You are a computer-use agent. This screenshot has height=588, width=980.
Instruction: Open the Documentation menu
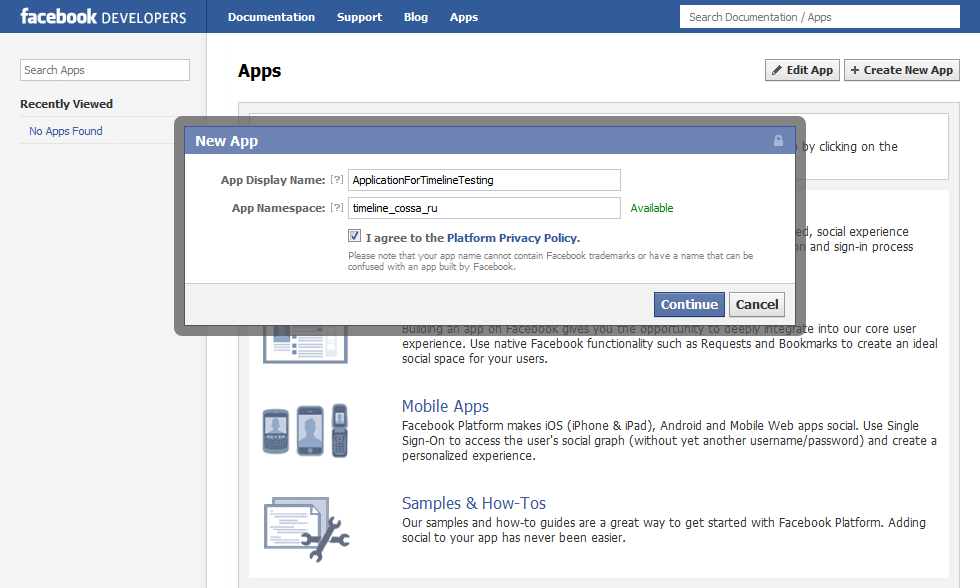271,17
